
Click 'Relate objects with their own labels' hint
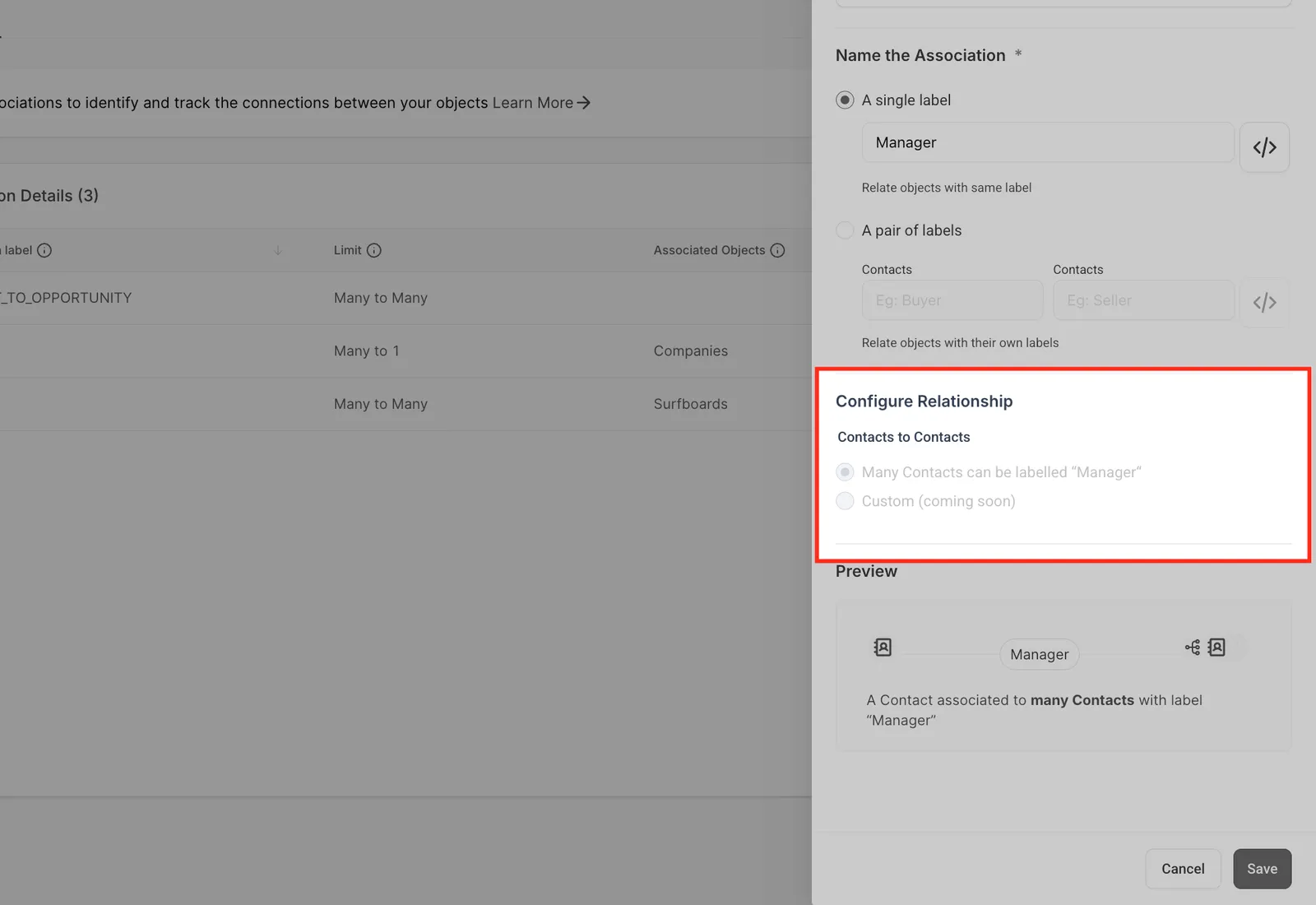pos(961,343)
